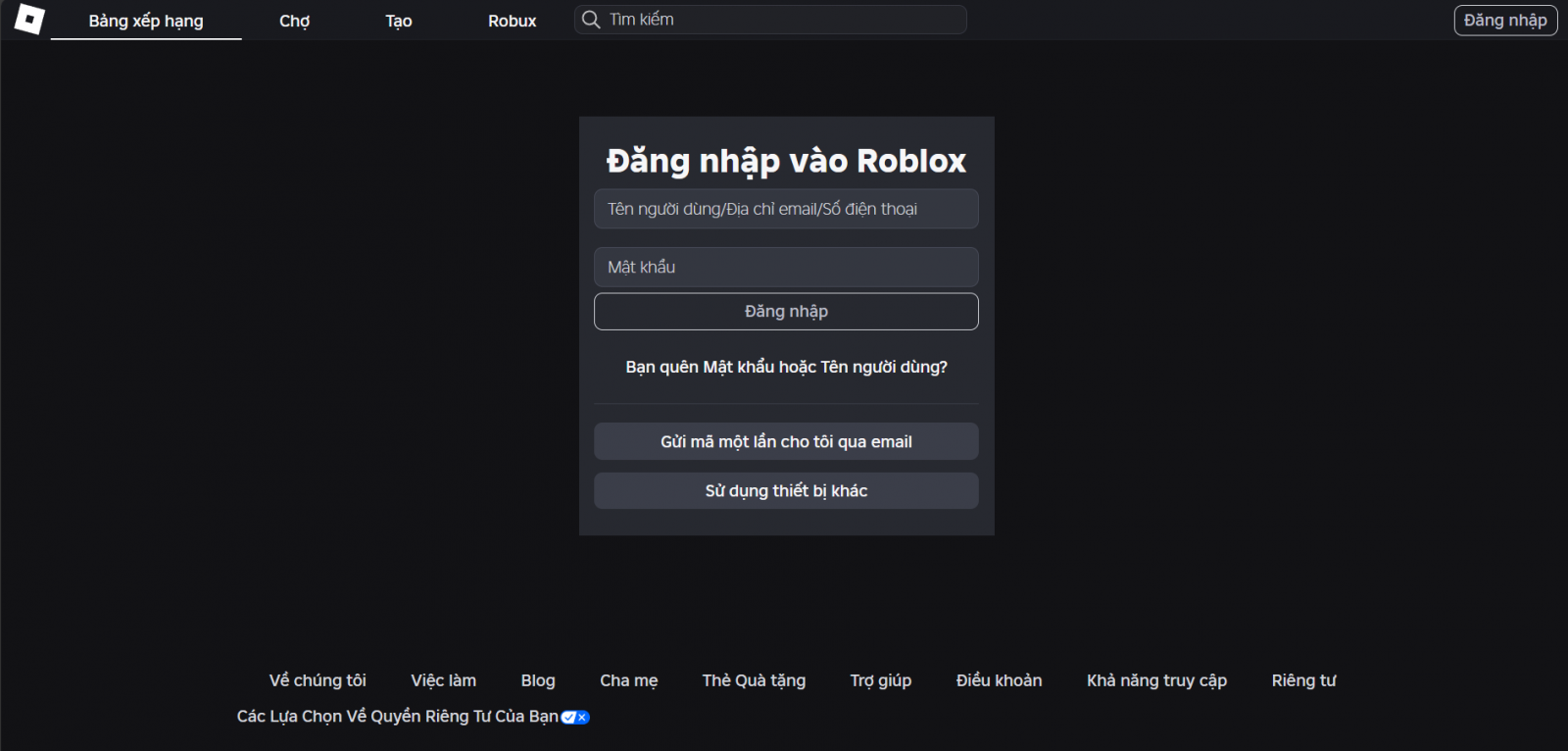Click the username/email/phone input field
Image resolution: width=1568 pixels, height=751 pixels.
point(786,209)
